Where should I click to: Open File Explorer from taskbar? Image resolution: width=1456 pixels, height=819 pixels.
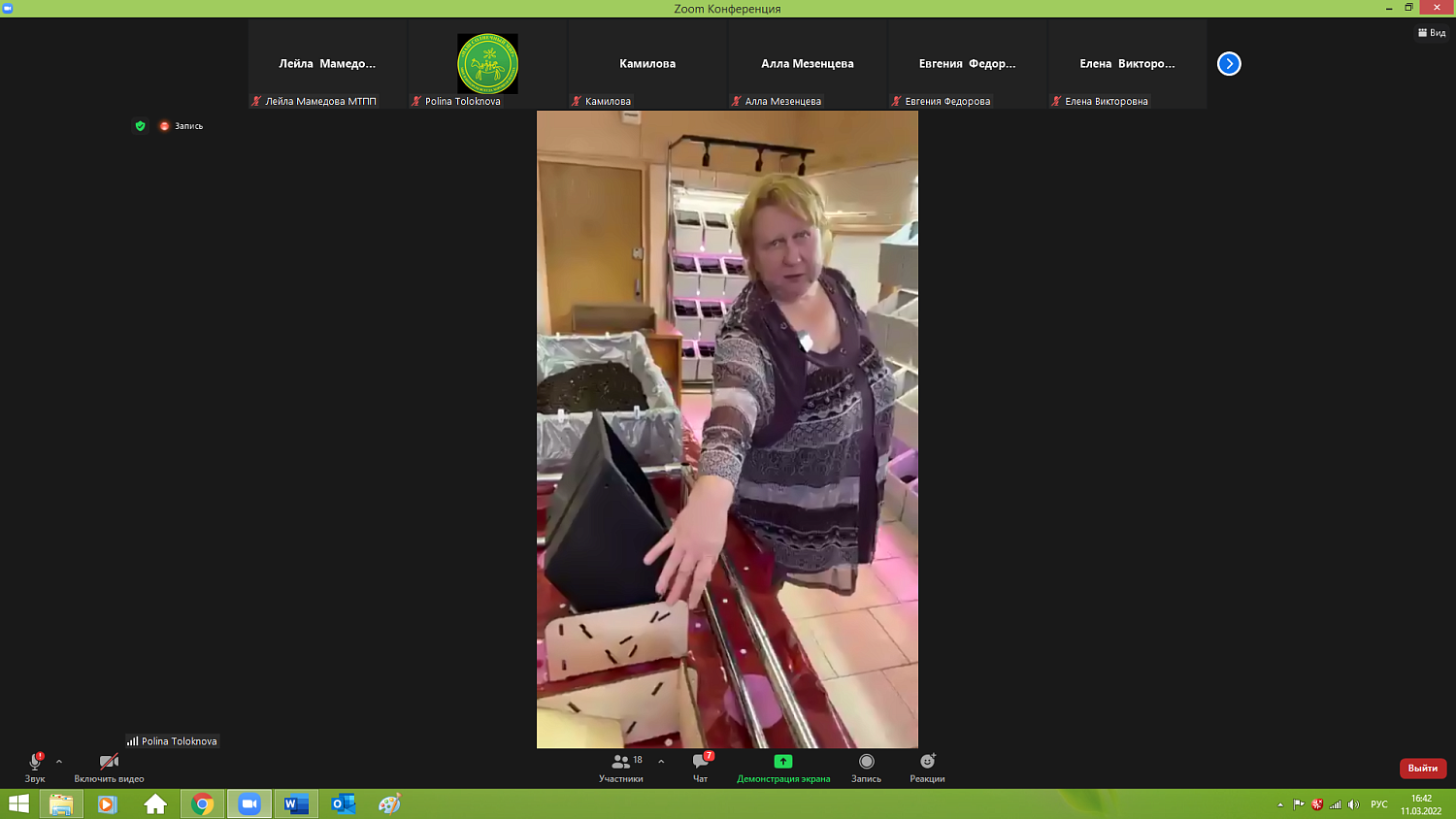[61, 803]
